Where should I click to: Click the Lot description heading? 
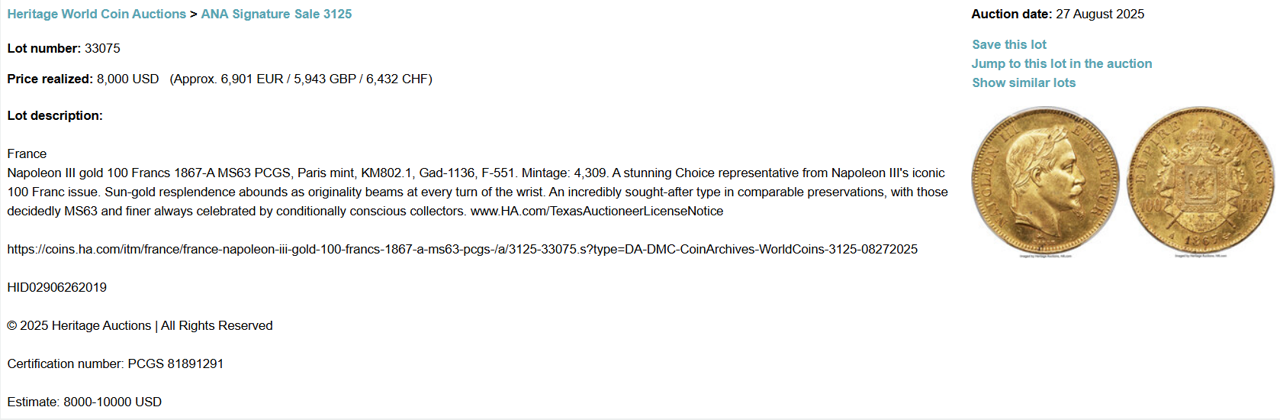click(x=55, y=115)
